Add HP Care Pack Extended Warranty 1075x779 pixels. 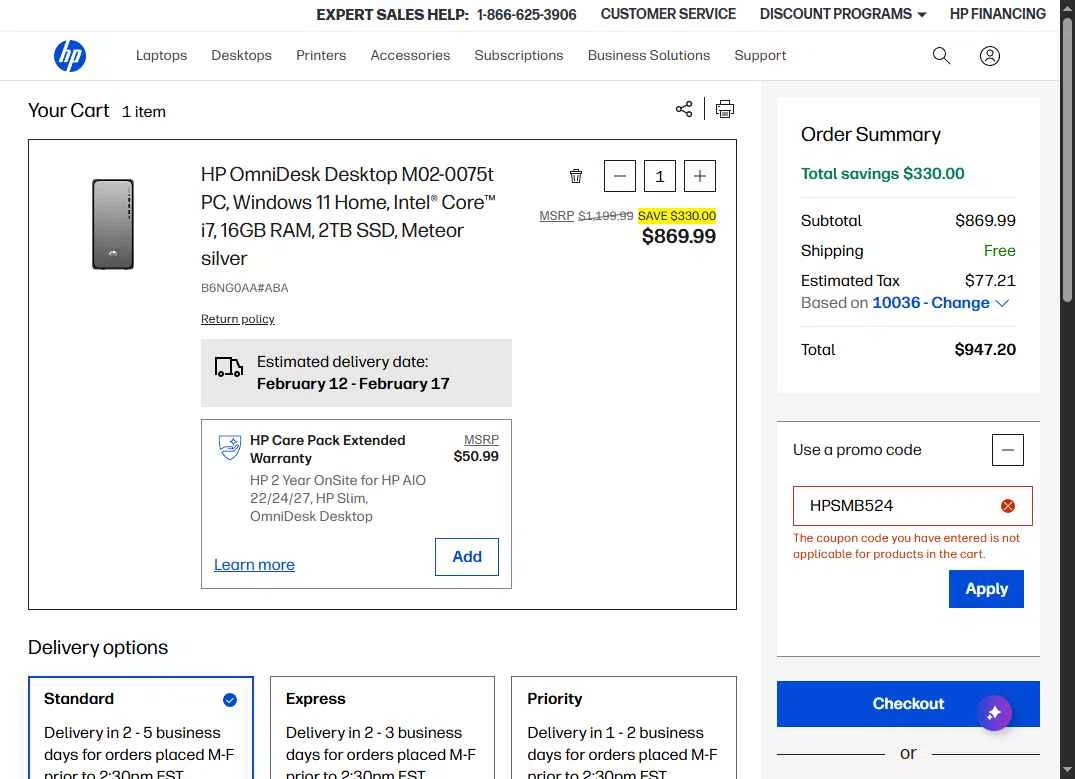tap(467, 557)
